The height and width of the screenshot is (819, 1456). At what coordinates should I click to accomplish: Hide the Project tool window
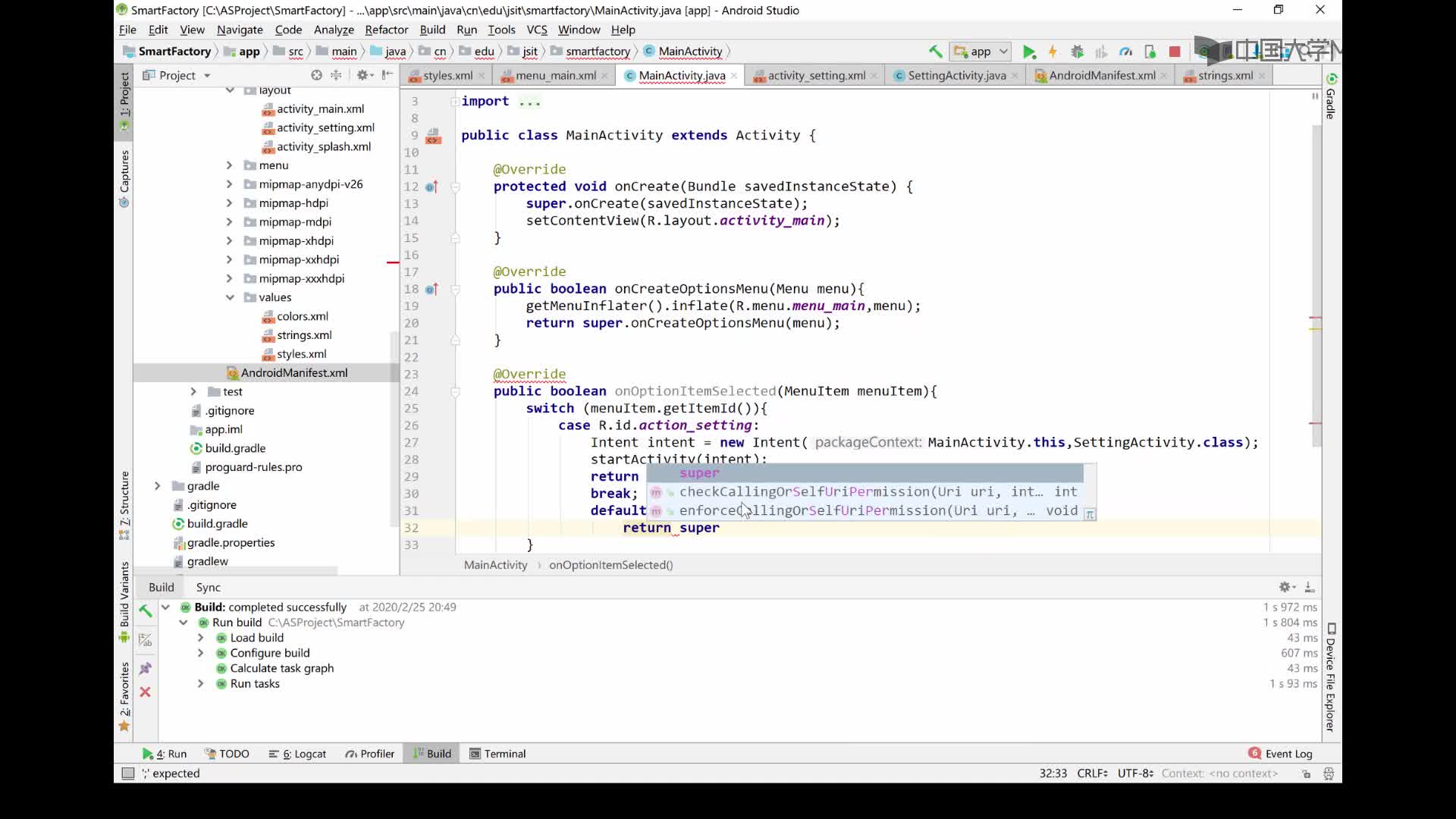click(x=388, y=75)
